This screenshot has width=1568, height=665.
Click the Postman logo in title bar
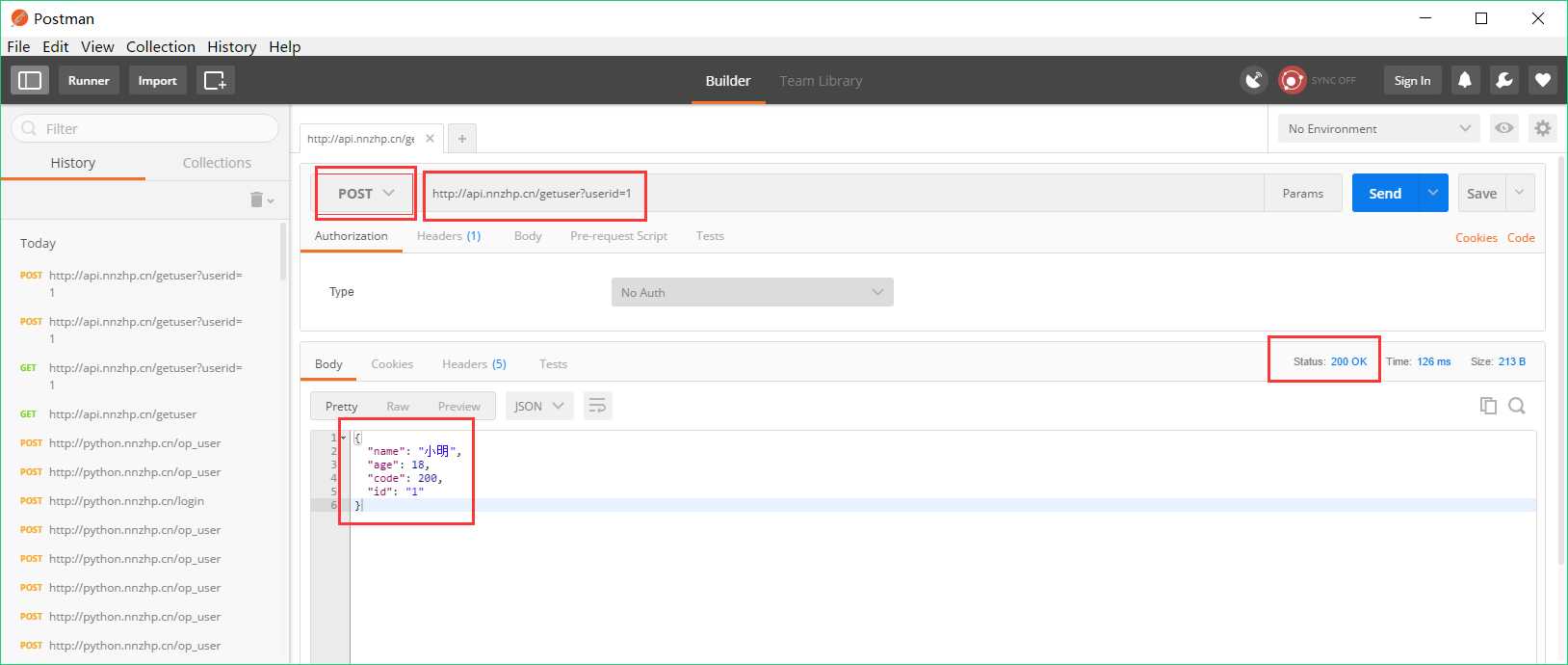[19, 18]
